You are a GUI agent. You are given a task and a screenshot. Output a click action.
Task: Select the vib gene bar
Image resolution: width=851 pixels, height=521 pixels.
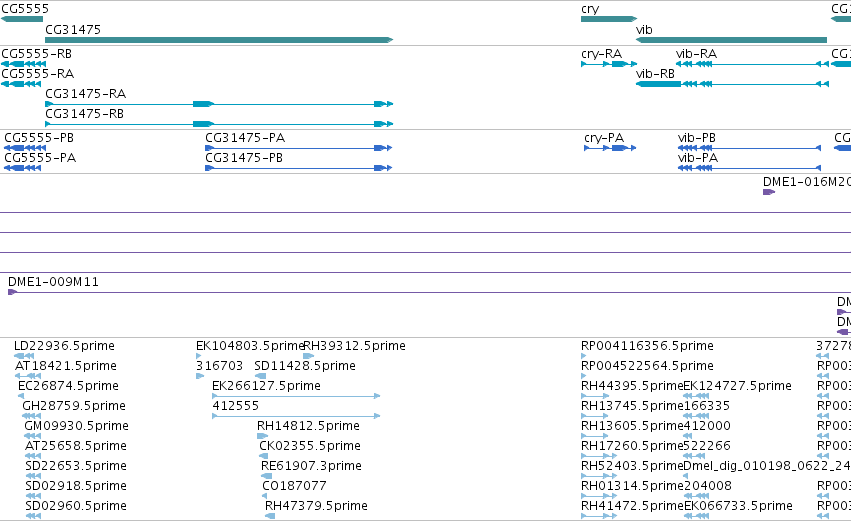point(731,40)
